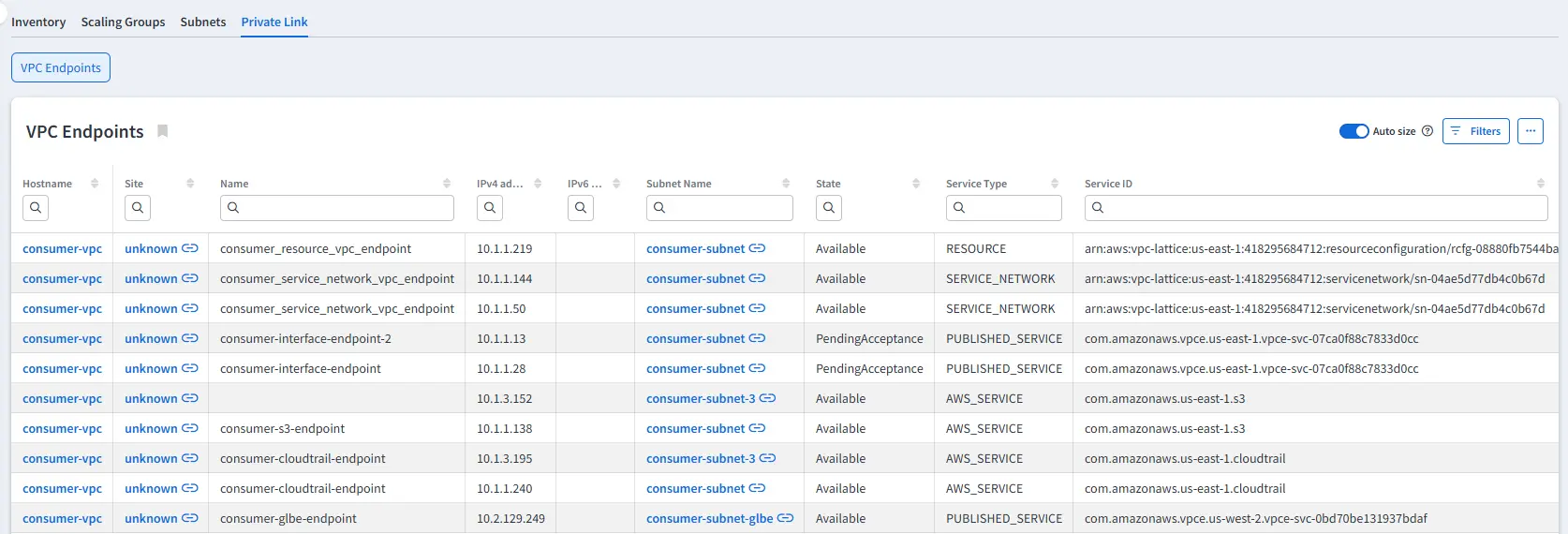Click the help icon next to Auto size
The height and width of the screenshot is (534, 1568).
coord(1427,131)
